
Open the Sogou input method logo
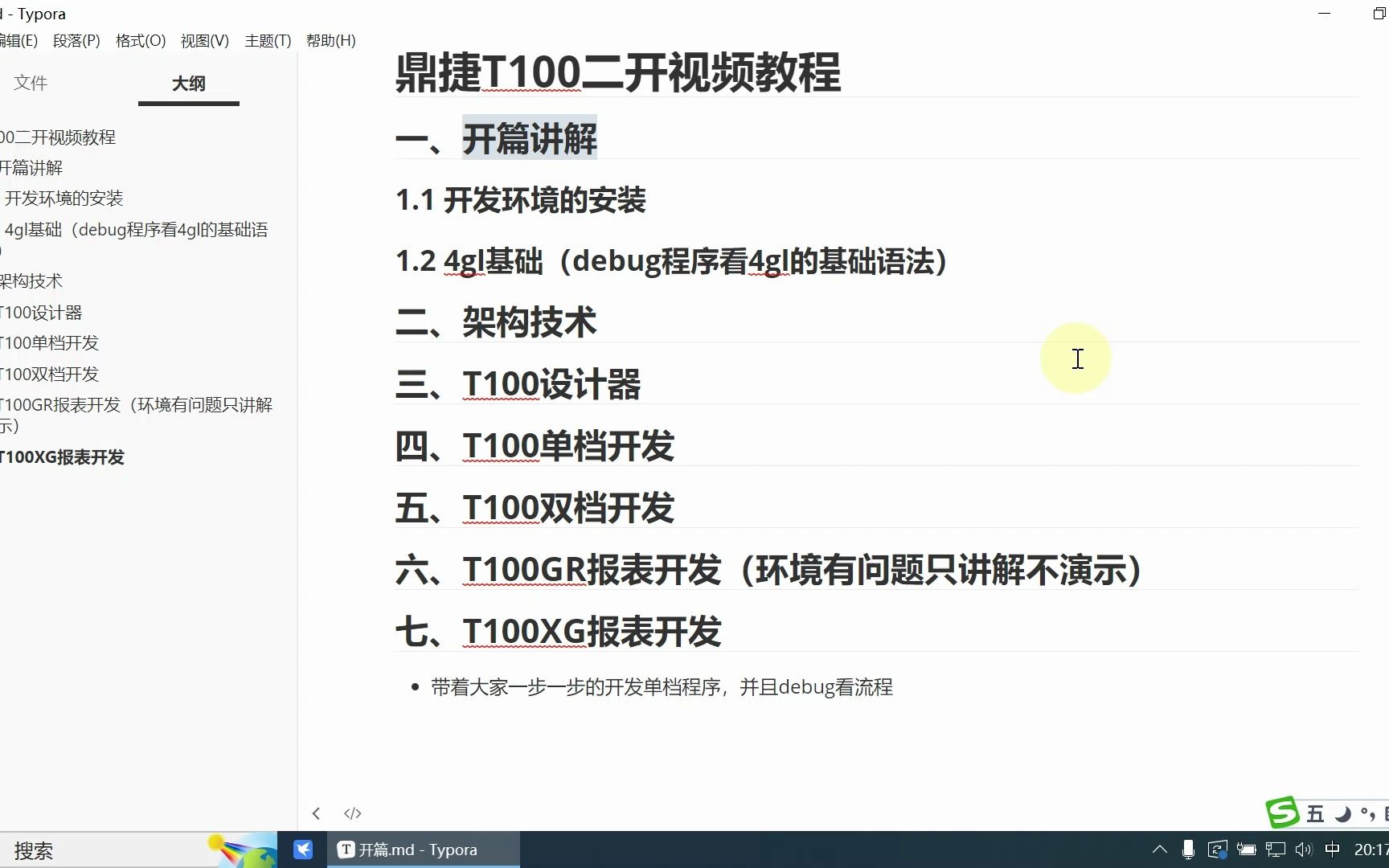point(1282,813)
